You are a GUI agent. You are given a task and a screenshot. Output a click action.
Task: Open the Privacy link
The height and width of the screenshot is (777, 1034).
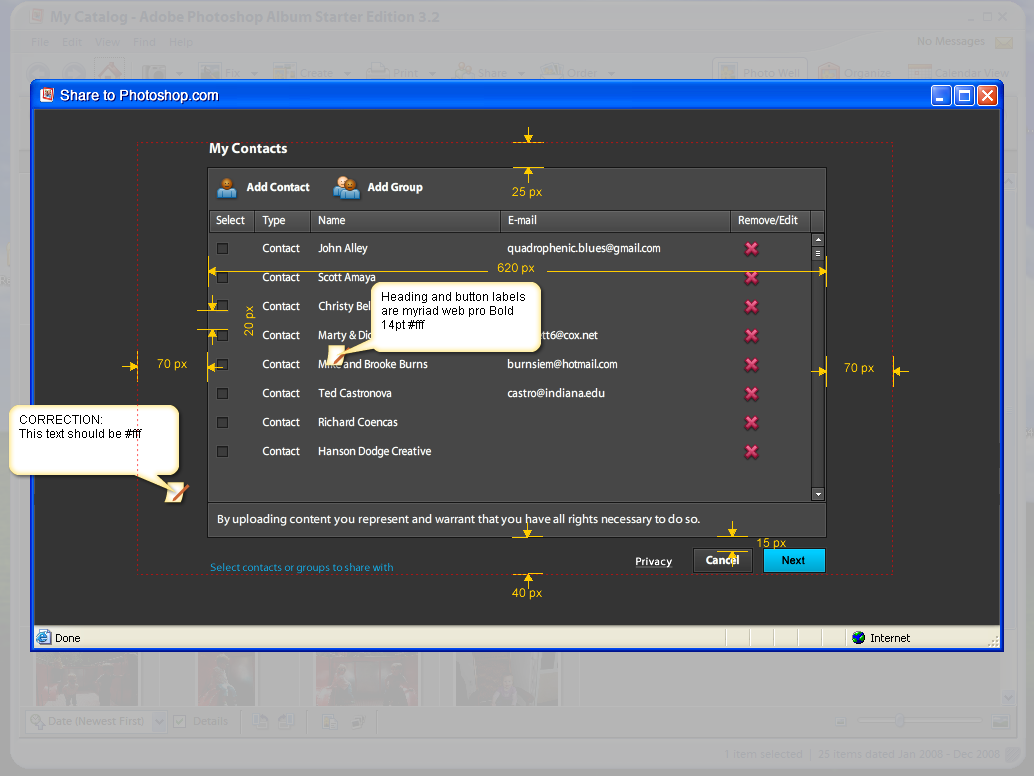(654, 561)
